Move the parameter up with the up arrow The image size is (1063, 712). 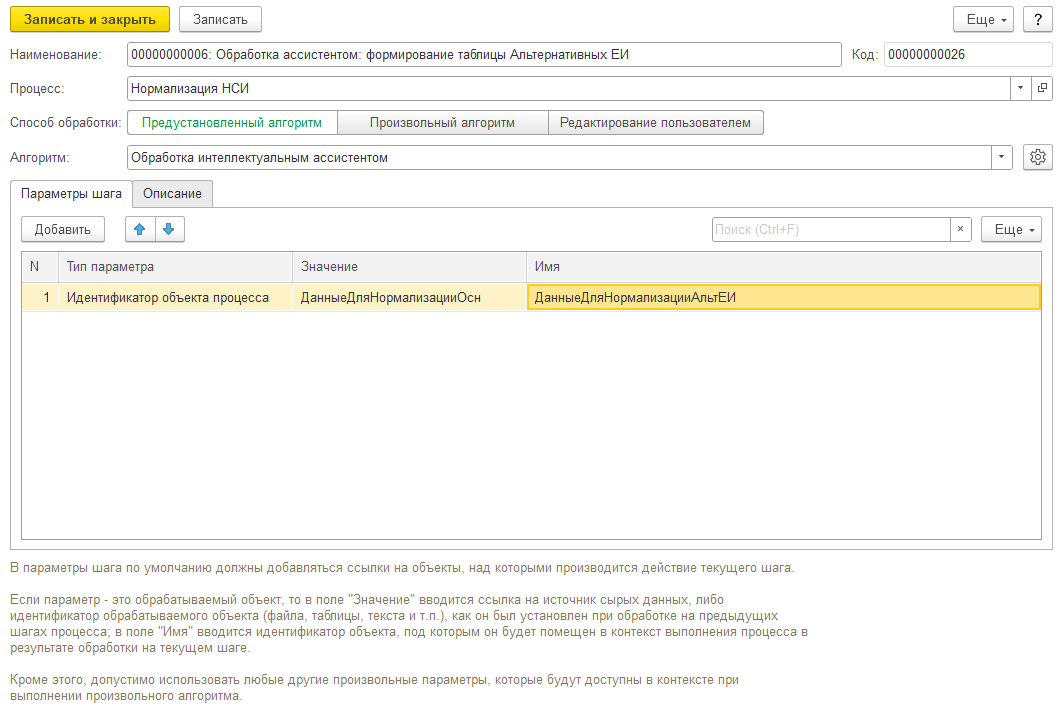tap(139, 229)
